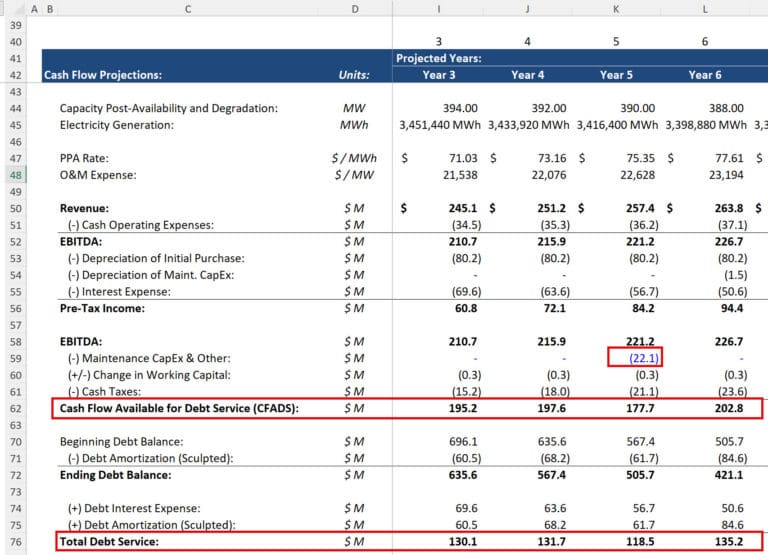
Task: Select cash taxes value (18.0)
Action: (x=555, y=391)
